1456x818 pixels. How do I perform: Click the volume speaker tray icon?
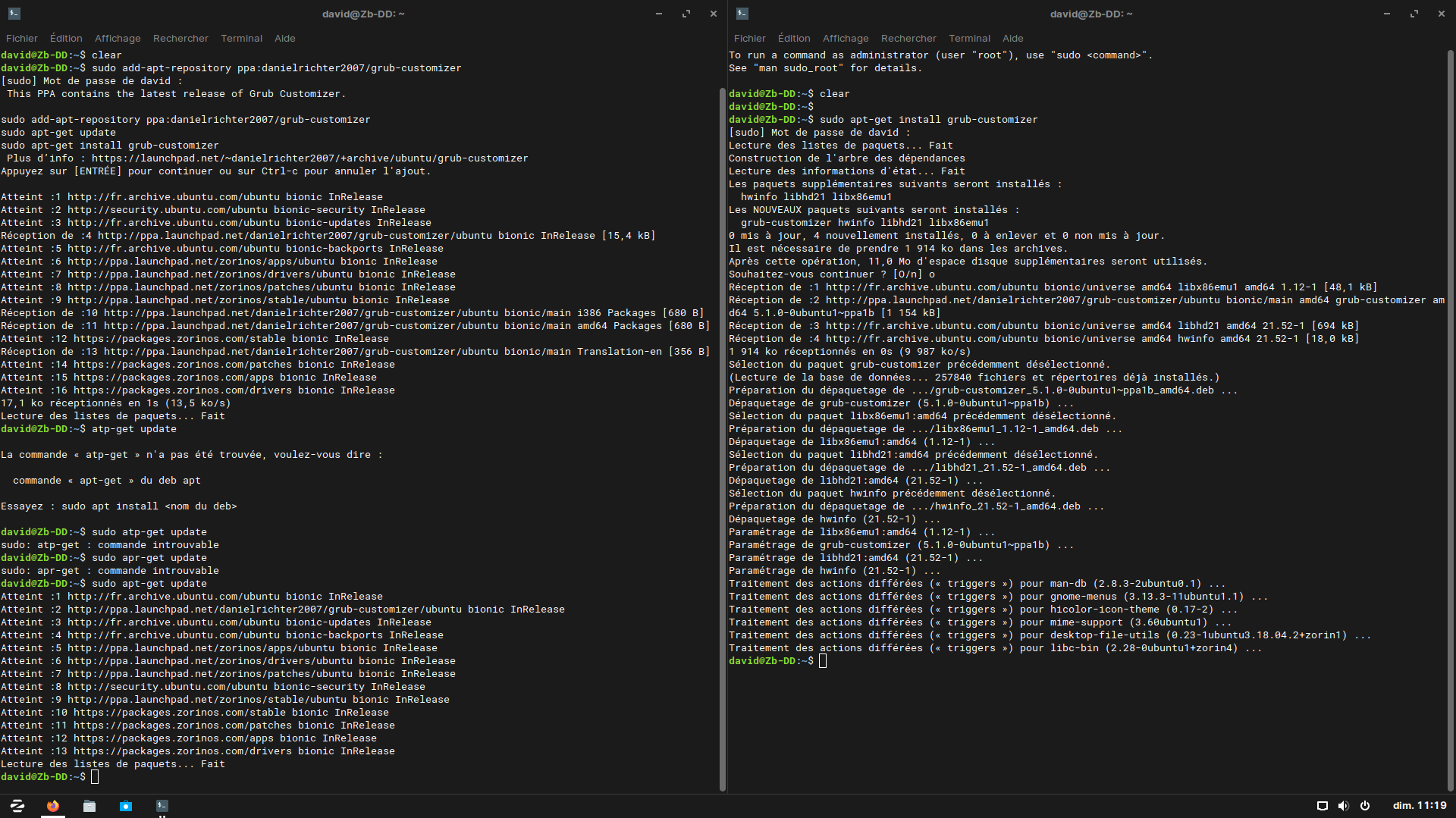tap(1343, 806)
